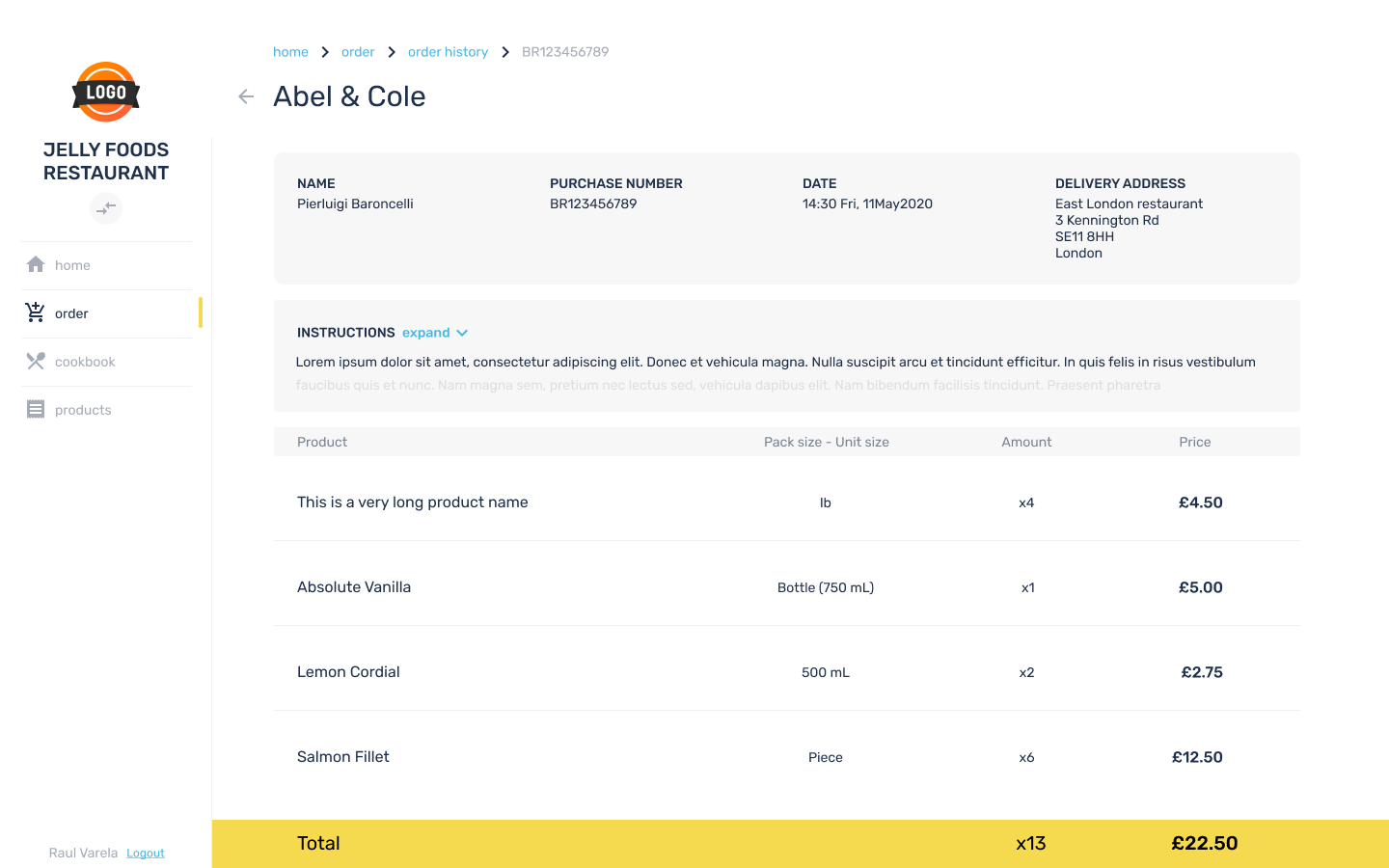This screenshot has width=1389, height=868.
Task: Click the cookbook utensils icon
Action: (x=36, y=361)
